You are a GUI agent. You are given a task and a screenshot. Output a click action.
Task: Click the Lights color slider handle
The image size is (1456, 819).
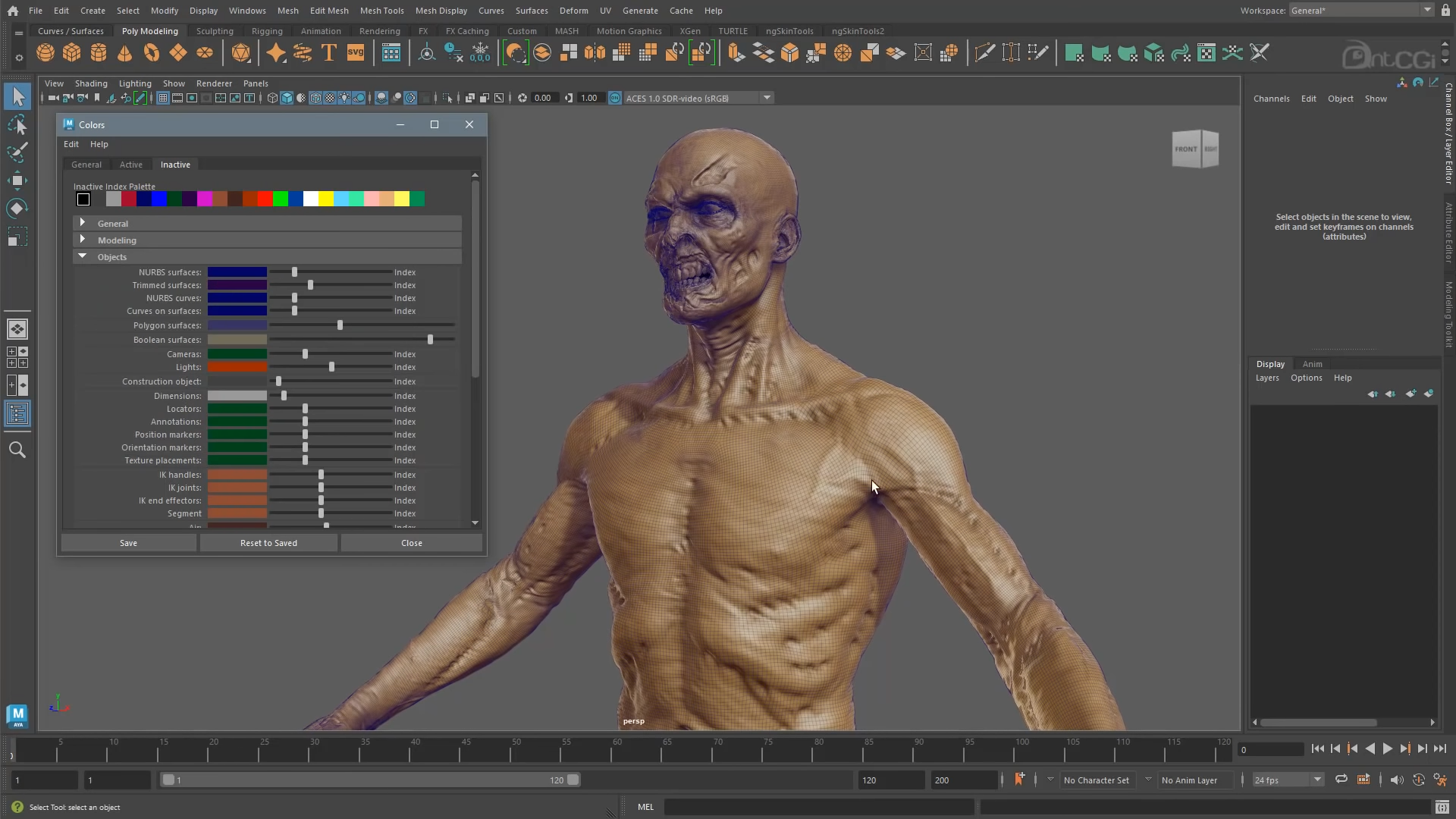(332, 367)
